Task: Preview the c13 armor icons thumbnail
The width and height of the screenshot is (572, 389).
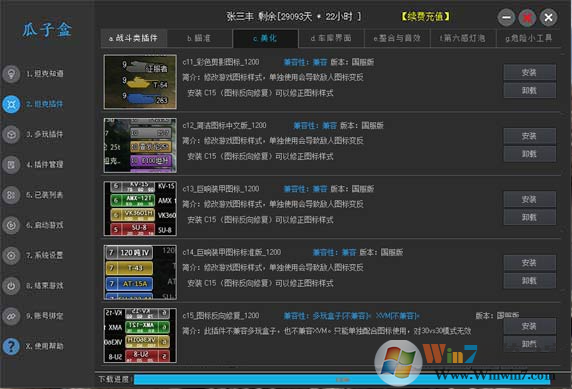Action: point(140,209)
